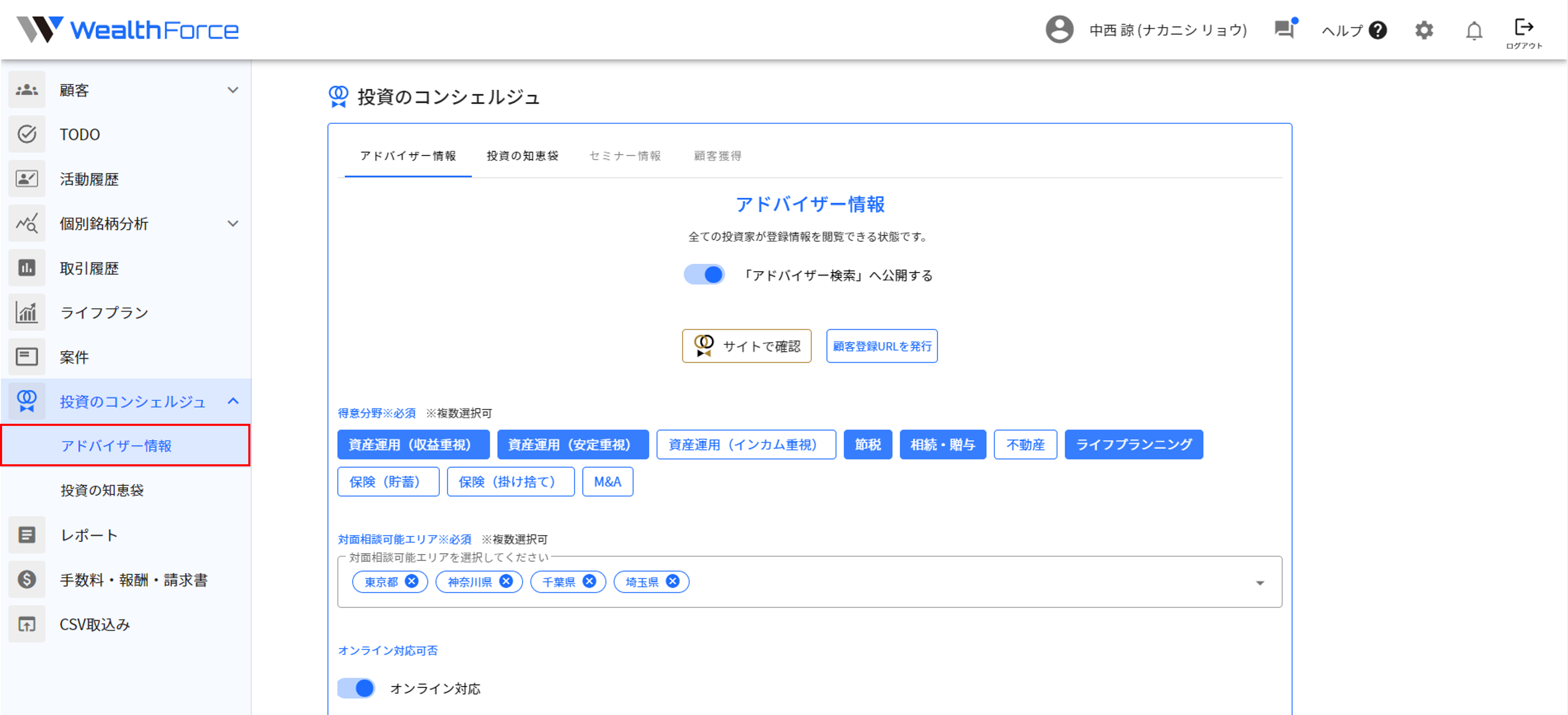The image size is (1568, 715).
Task: Select 投資の知恵袋 sidebar submenu item
Action: (102, 490)
